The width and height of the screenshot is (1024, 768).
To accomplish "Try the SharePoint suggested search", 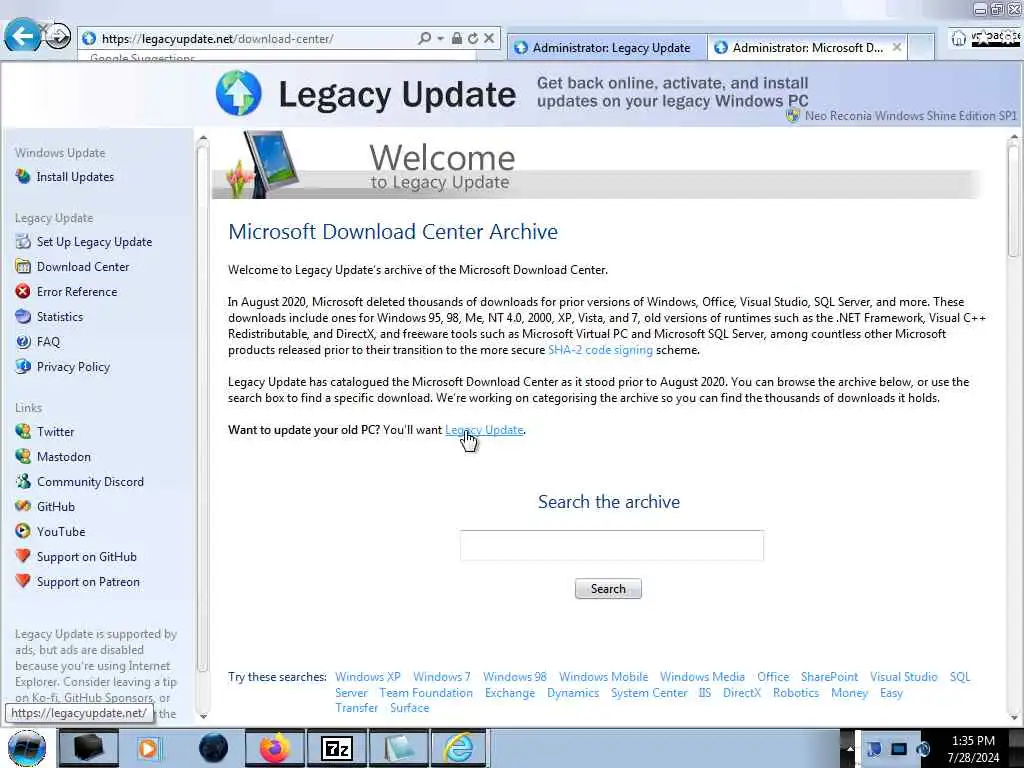I will [x=829, y=677].
